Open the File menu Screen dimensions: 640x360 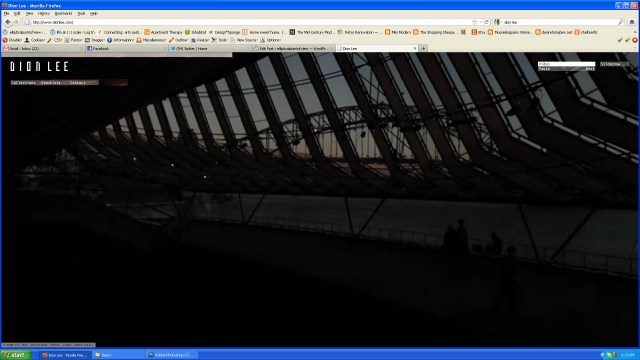click(7, 13)
